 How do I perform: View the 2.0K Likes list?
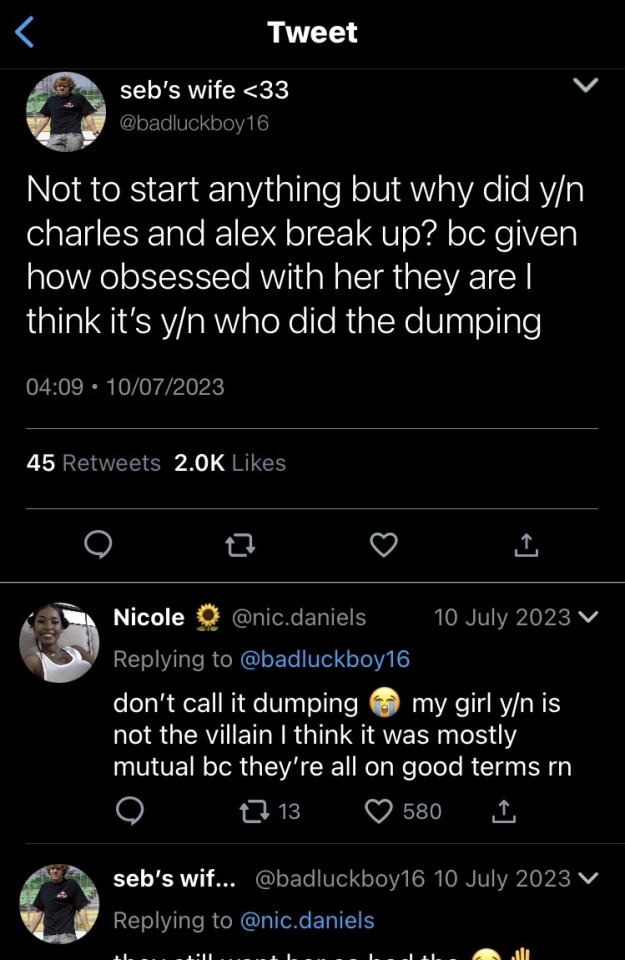[230, 463]
